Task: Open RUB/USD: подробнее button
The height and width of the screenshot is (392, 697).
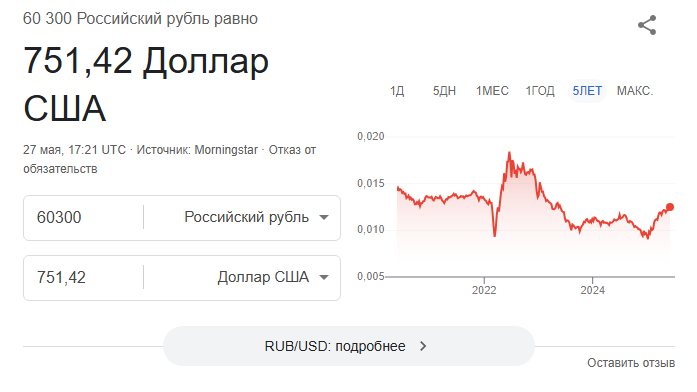Action: 348,346
